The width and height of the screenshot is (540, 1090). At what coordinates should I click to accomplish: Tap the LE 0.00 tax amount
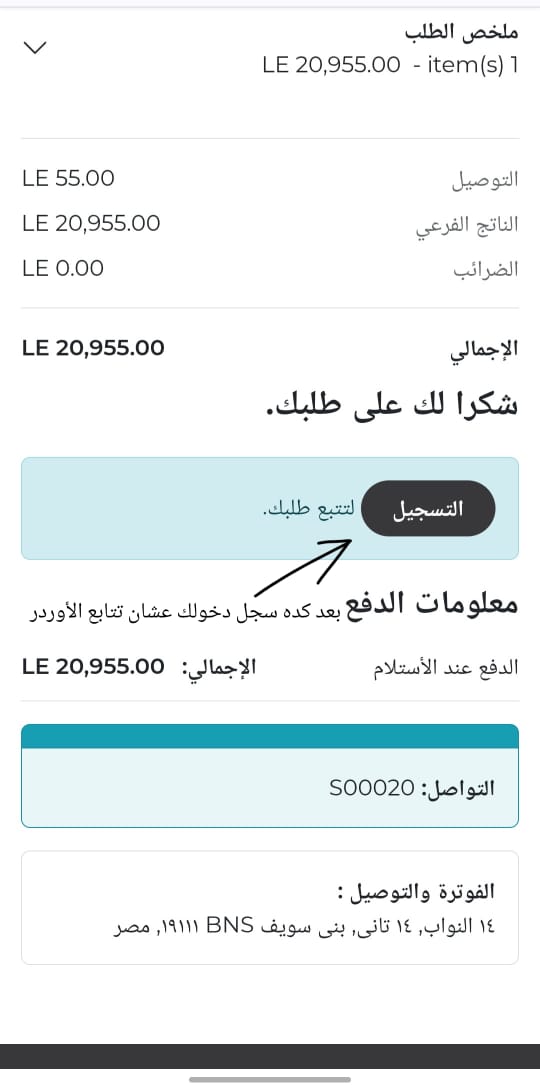coord(63,268)
